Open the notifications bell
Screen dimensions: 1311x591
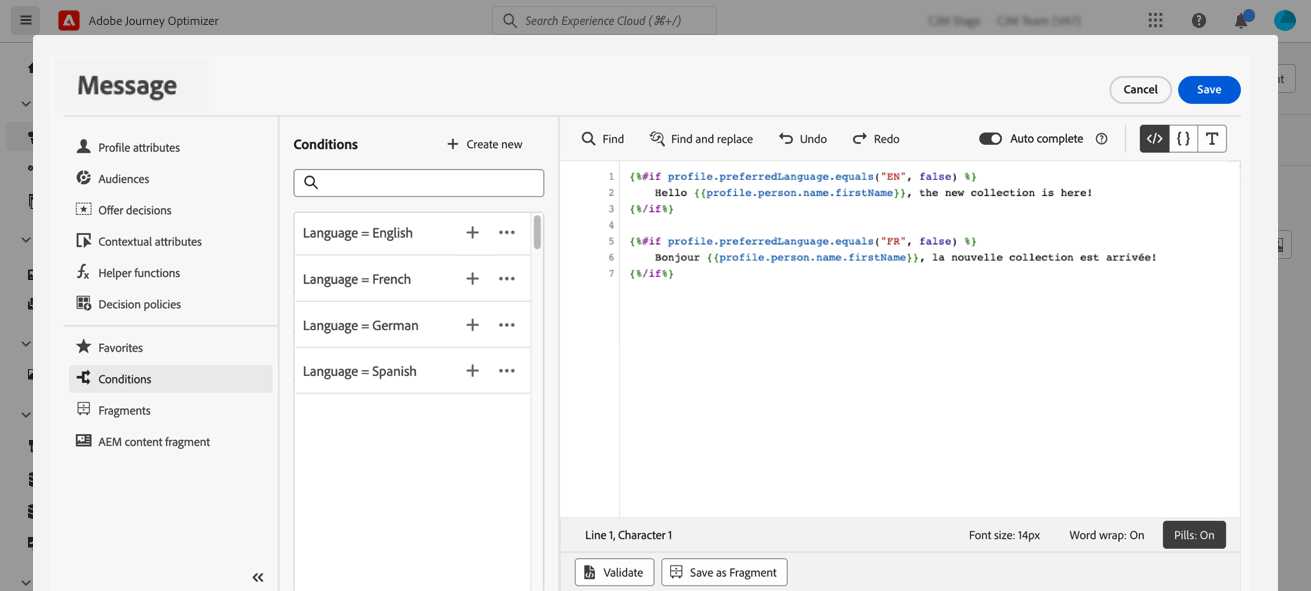tap(1240, 21)
